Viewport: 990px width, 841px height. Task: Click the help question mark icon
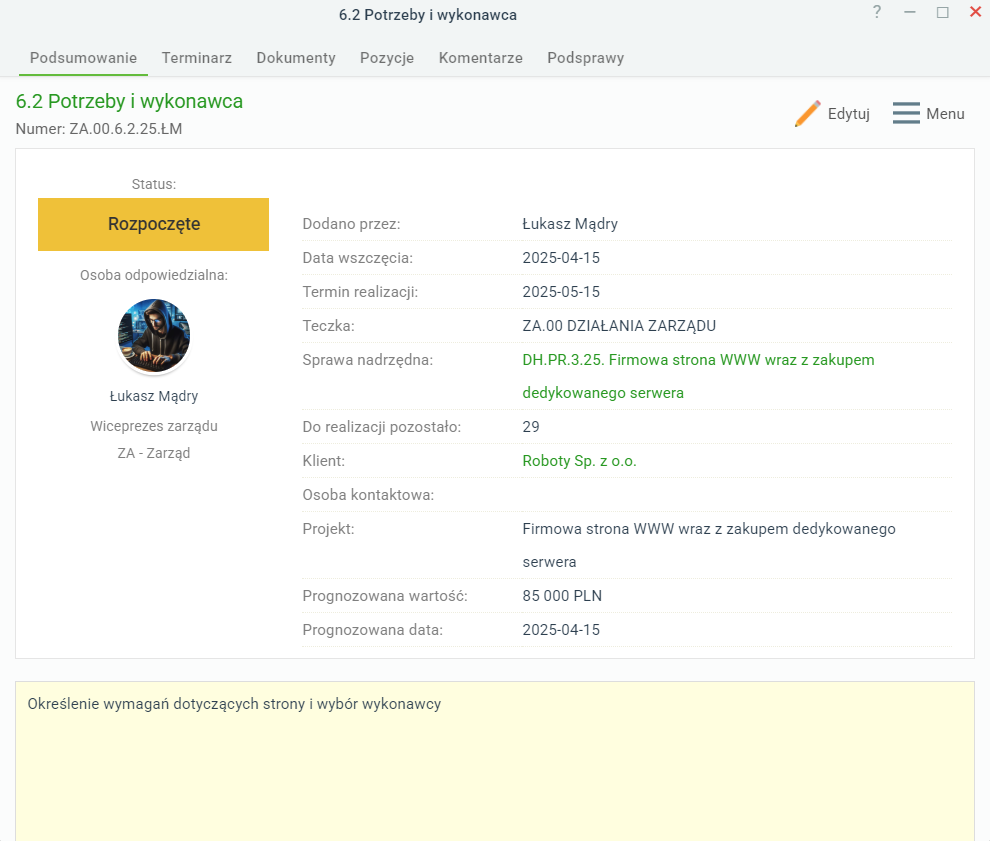877,12
